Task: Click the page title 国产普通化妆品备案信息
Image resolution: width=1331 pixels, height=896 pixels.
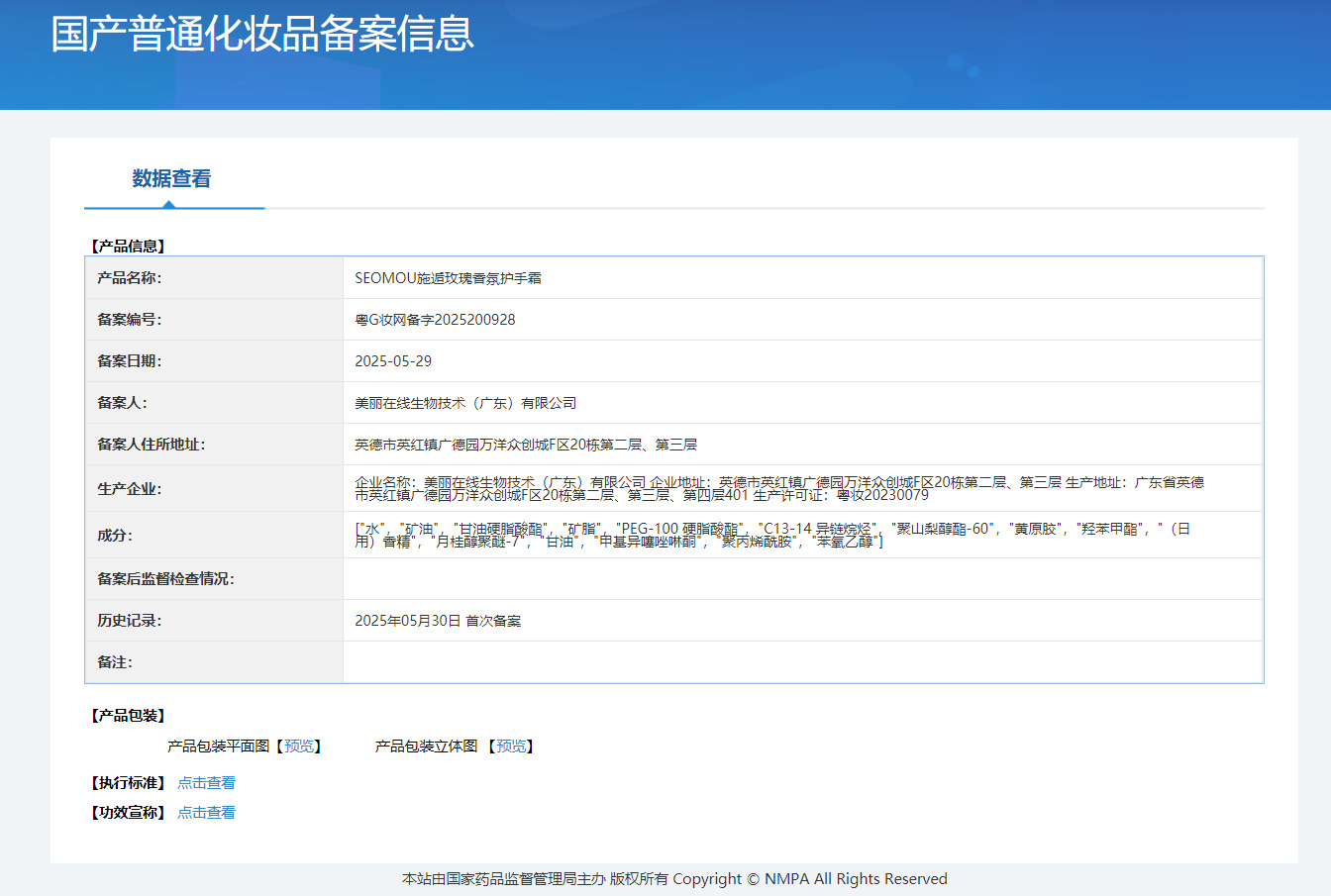Action: [x=262, y=33]
